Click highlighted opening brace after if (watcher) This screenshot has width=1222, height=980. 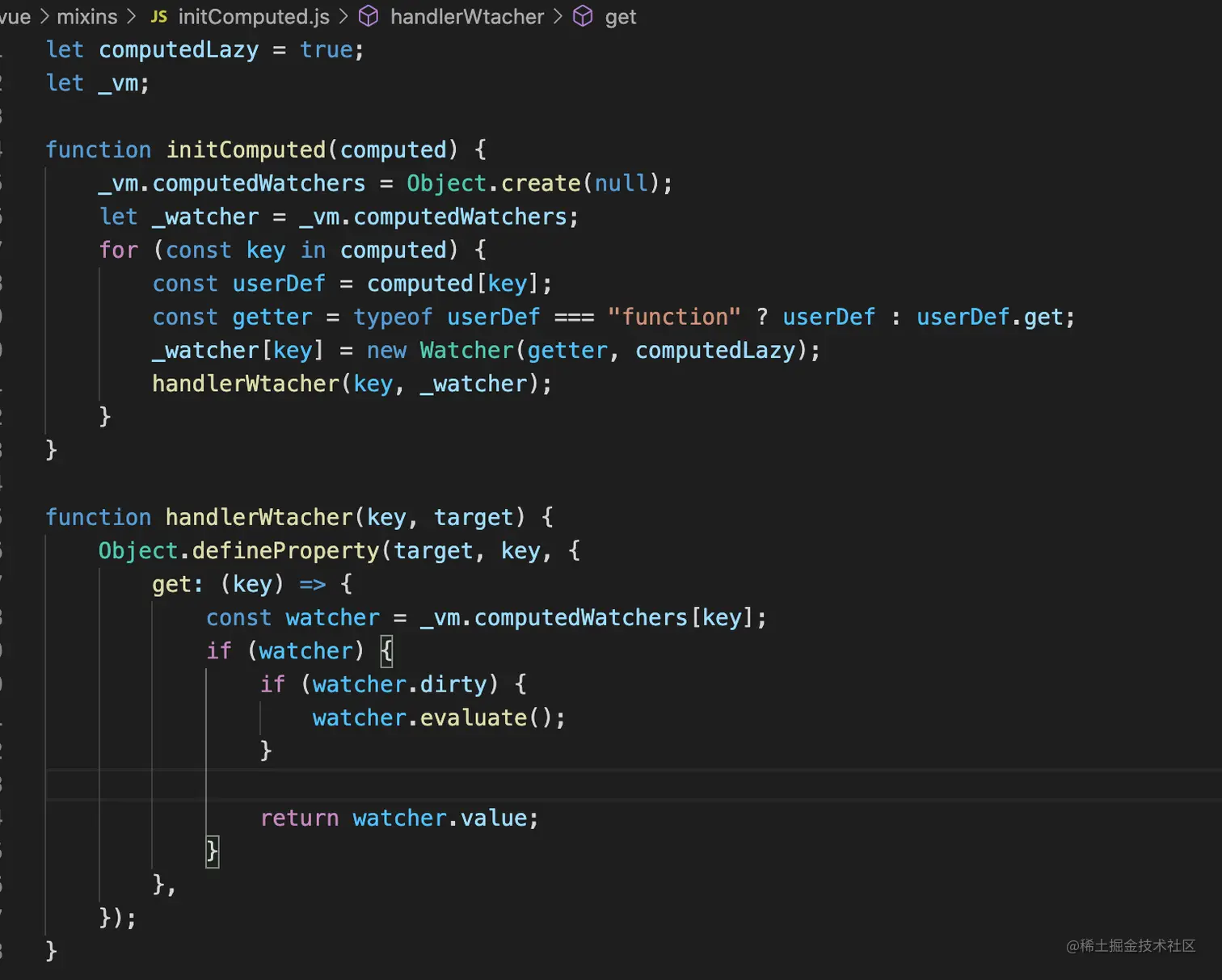pyautogui.click(x=386, y=651)
